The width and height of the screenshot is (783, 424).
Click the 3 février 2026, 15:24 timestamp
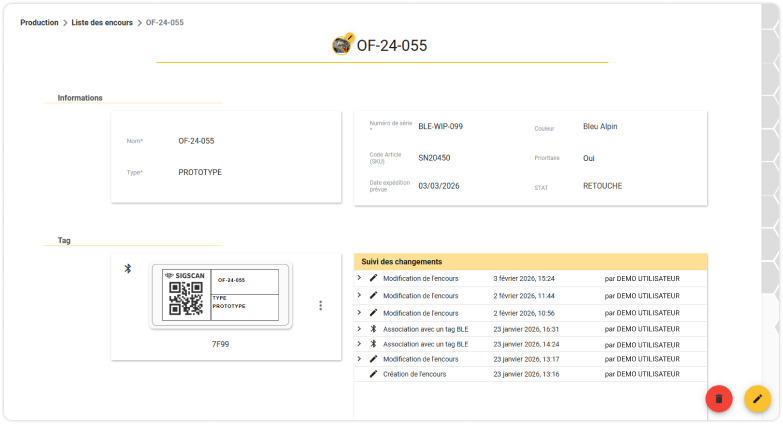(524, 279)
